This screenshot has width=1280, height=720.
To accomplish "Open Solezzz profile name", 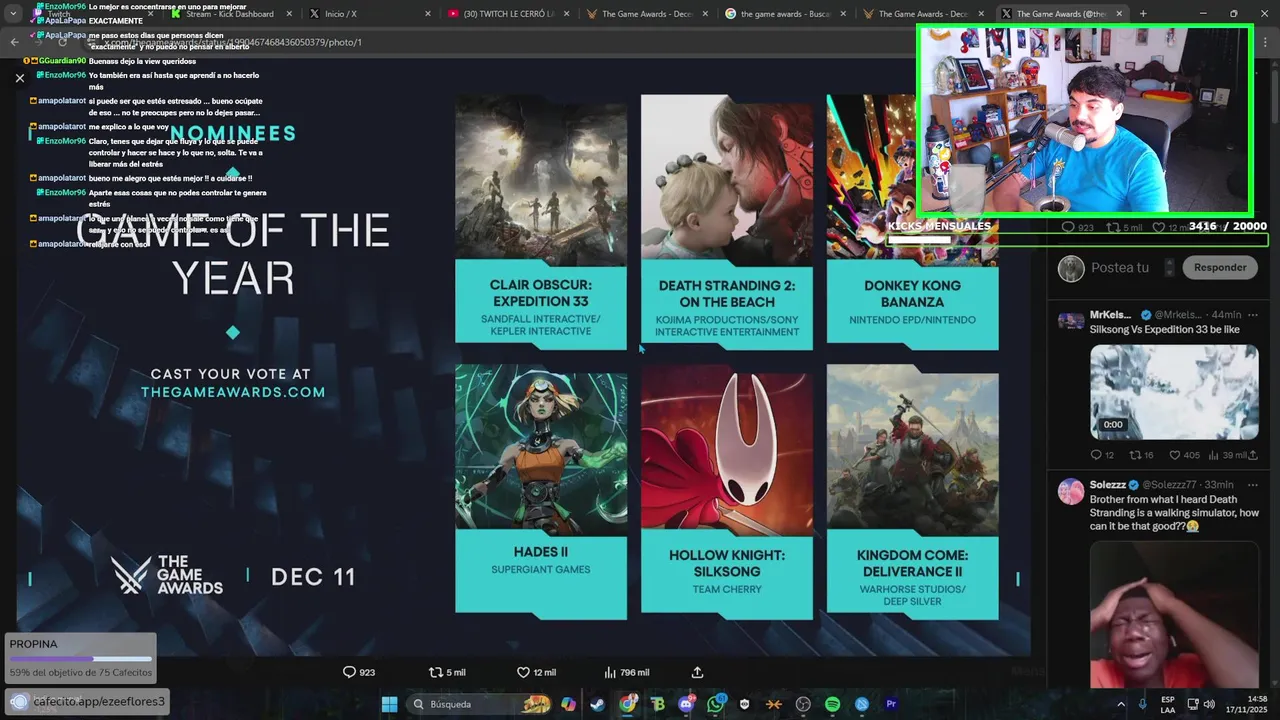I will pyautogui.click(x=1108, y=485).
